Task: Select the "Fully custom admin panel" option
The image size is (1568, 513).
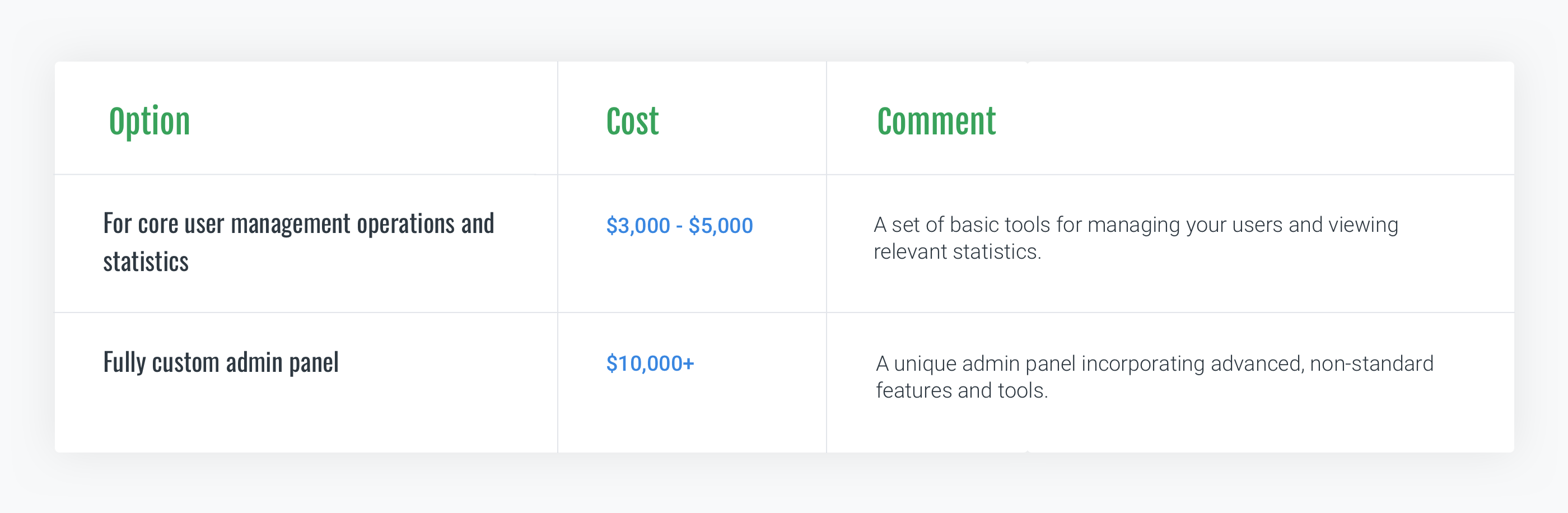Action: click(220, 363)
